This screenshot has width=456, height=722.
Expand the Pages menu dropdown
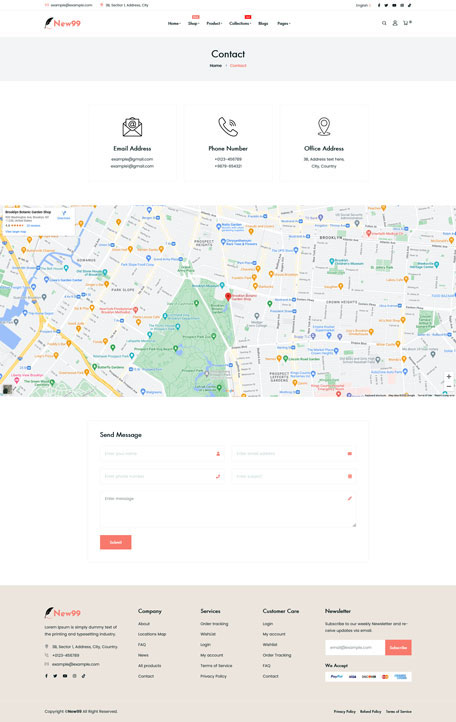[x=284, y=23]
